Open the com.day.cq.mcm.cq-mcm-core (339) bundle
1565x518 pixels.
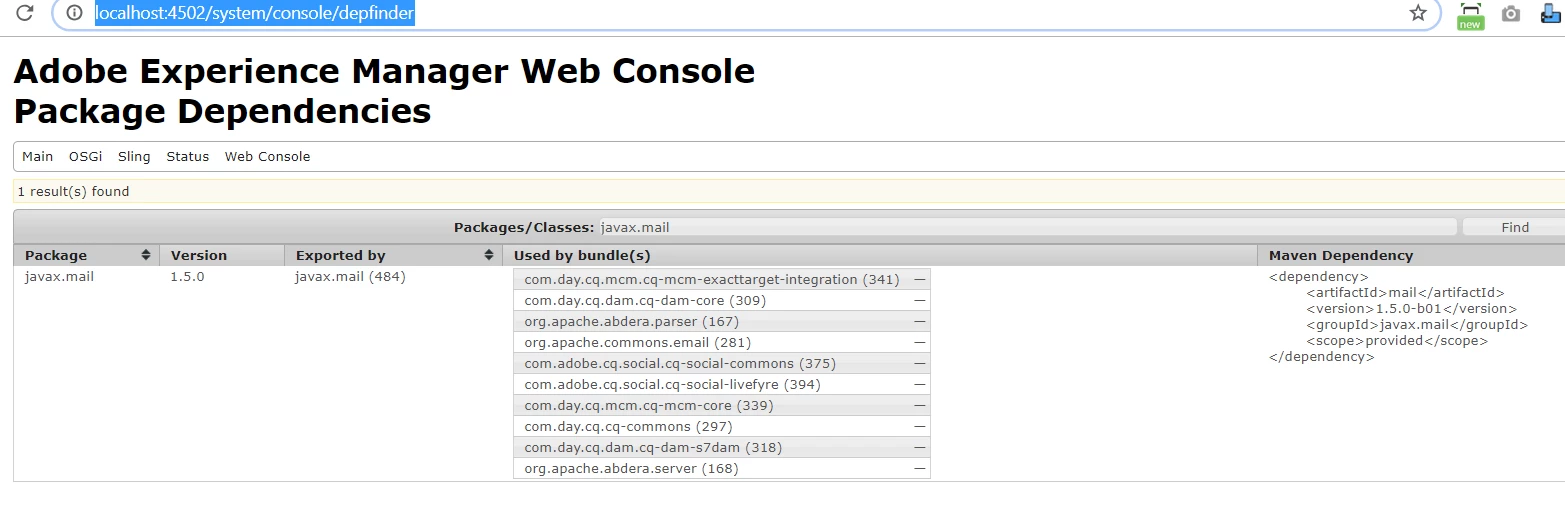click(649, 405)
